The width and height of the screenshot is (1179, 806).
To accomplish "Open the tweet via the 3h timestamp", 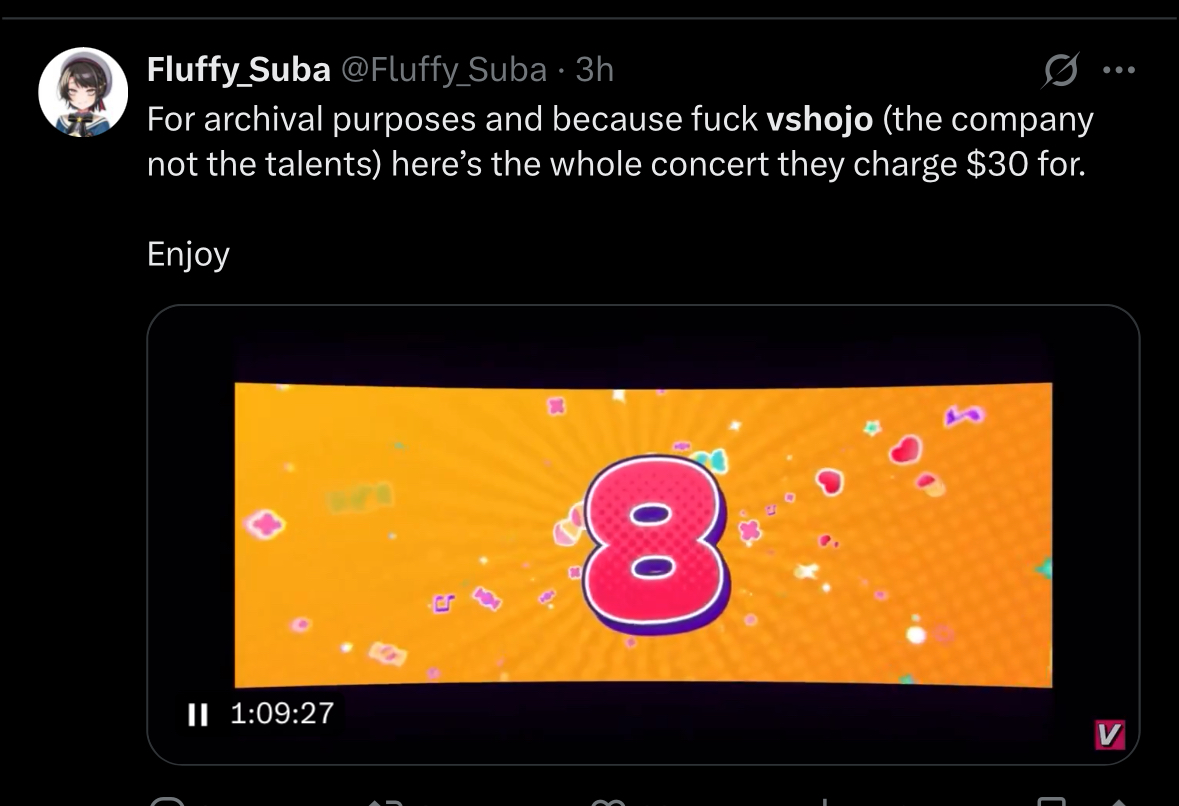I will (x=595, y=69).
